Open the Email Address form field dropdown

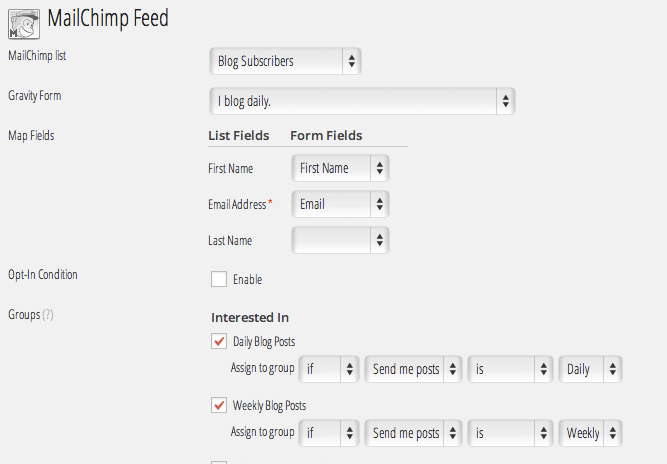pyautogui.click(x=340, y=204)
